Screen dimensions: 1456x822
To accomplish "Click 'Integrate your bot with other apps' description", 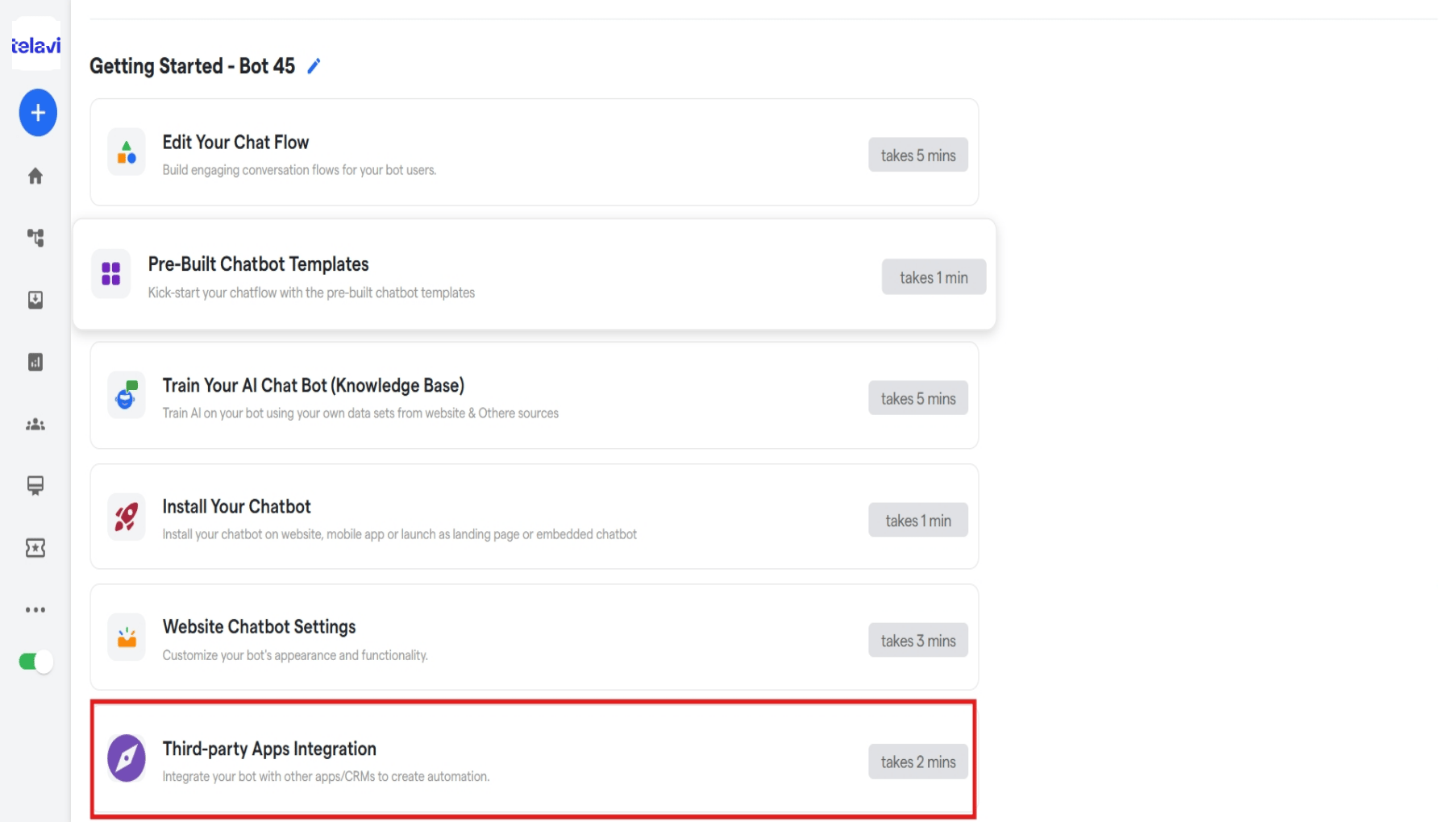I will pyautogui.click(x=326, y=777).
